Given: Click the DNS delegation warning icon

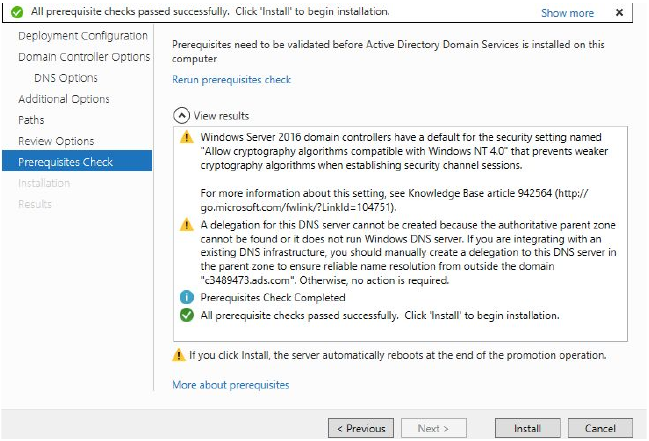Looking at the screenshot, I should point(185,225).
